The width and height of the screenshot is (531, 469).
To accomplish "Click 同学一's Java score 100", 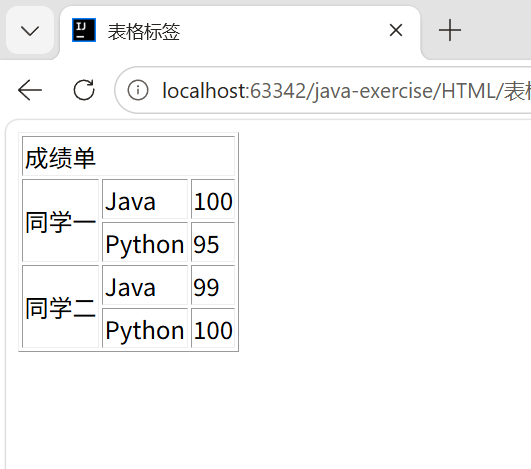I will [213, 199].
